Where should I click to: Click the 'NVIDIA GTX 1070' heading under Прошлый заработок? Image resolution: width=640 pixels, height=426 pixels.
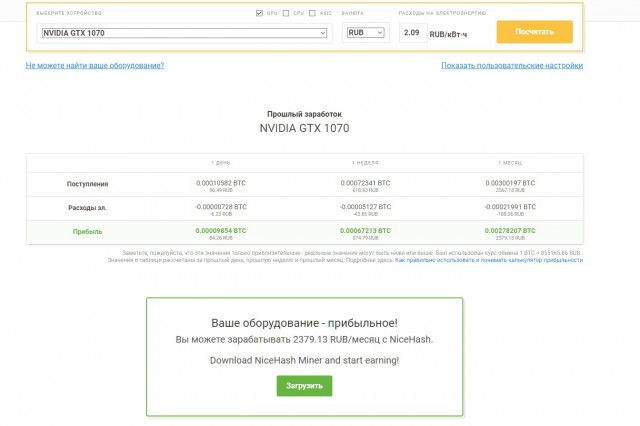tap(304, 128)
